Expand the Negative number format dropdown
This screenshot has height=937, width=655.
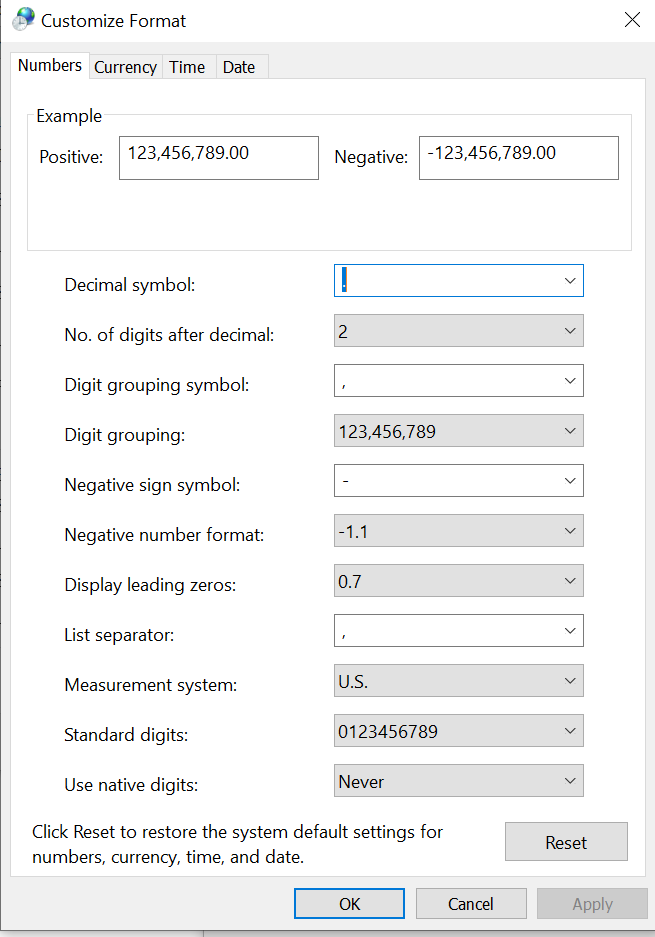[569, 530]
